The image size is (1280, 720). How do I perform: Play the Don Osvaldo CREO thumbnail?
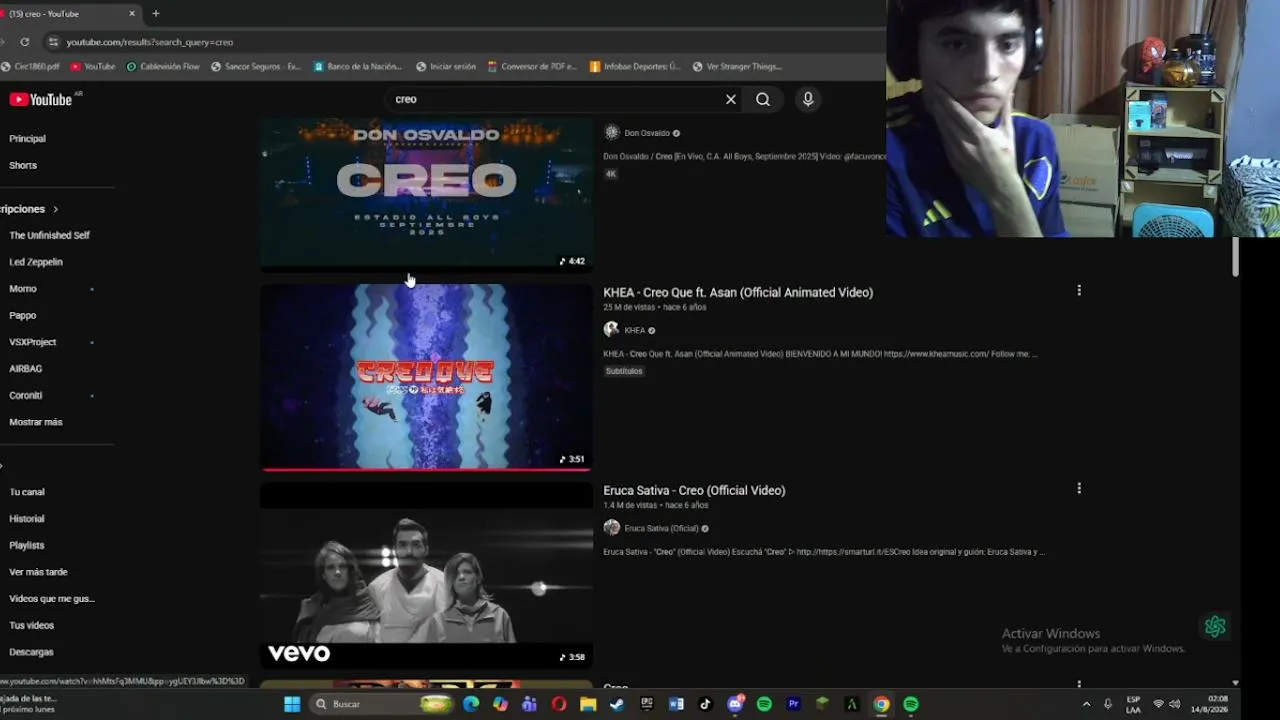coord(426,195)
